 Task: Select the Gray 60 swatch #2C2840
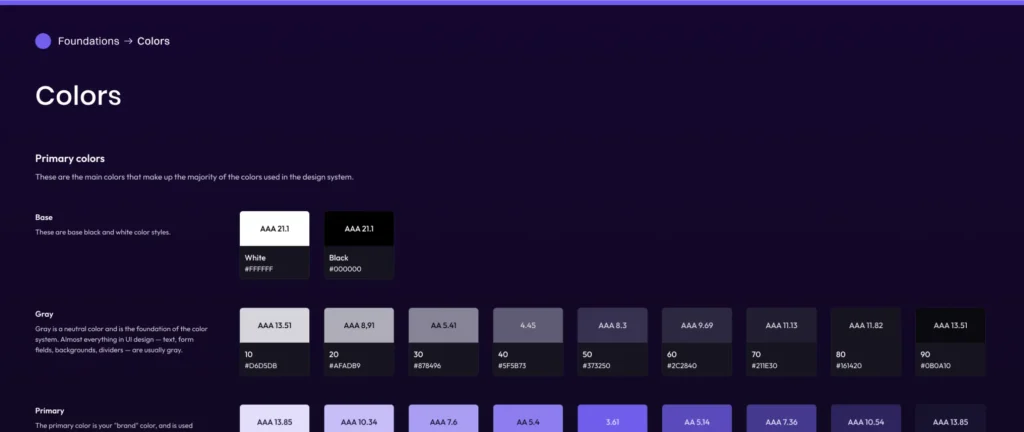[697, 326]
